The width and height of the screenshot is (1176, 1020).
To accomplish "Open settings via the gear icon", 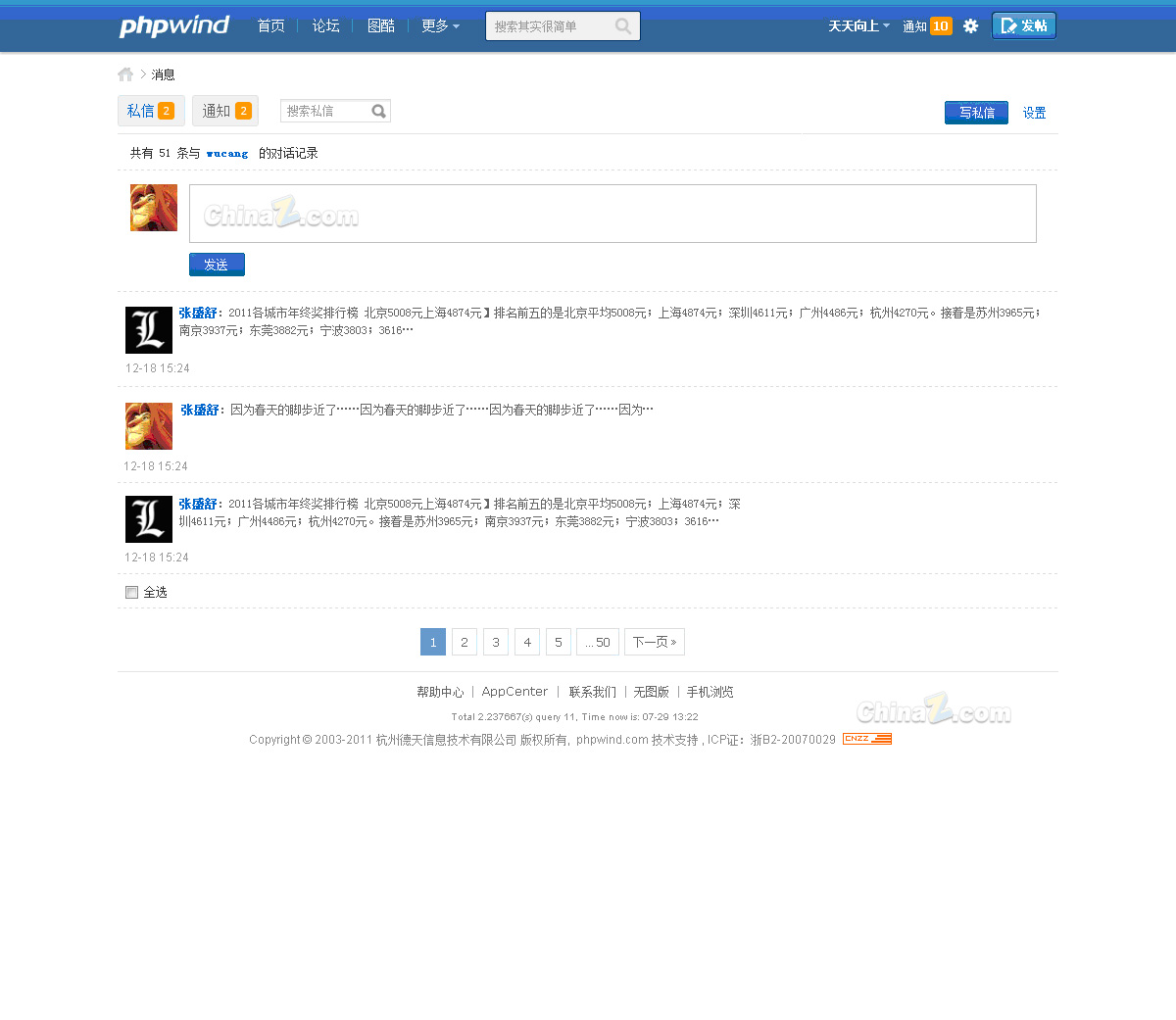I will pyautogui.click(x=970, y=26).
